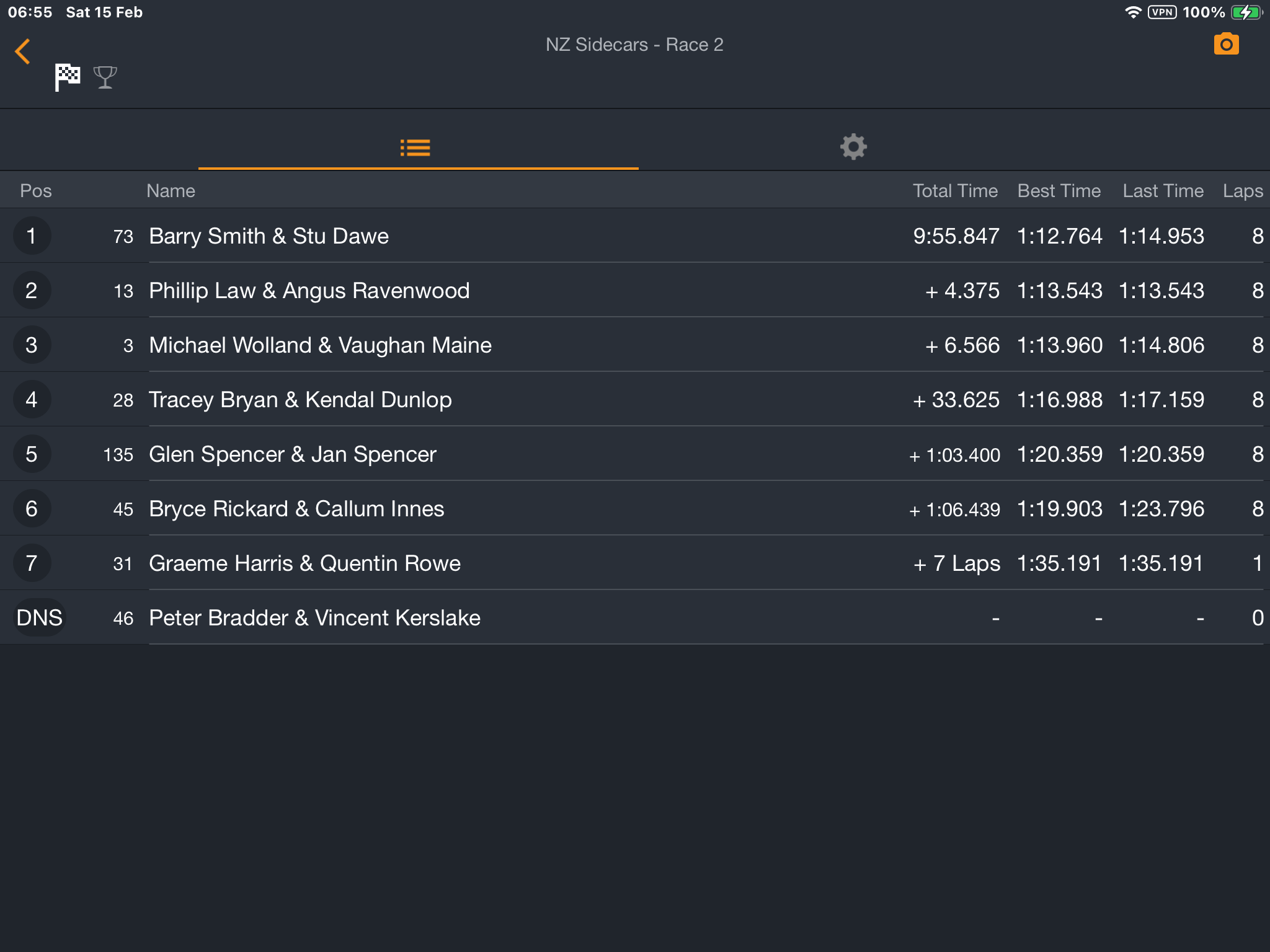Select Peter Bradder & Vincent Kerslake row

point(635,617)
